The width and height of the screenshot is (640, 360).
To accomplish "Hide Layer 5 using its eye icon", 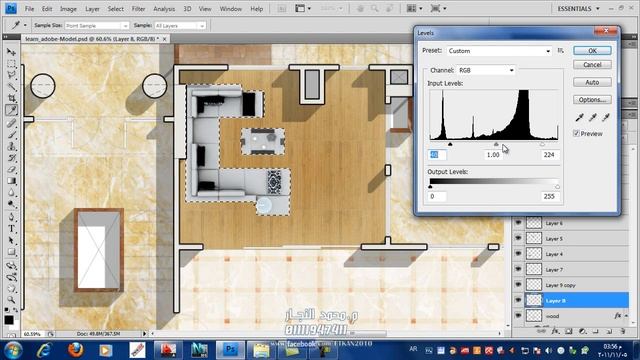I will (x=518, y=238).
